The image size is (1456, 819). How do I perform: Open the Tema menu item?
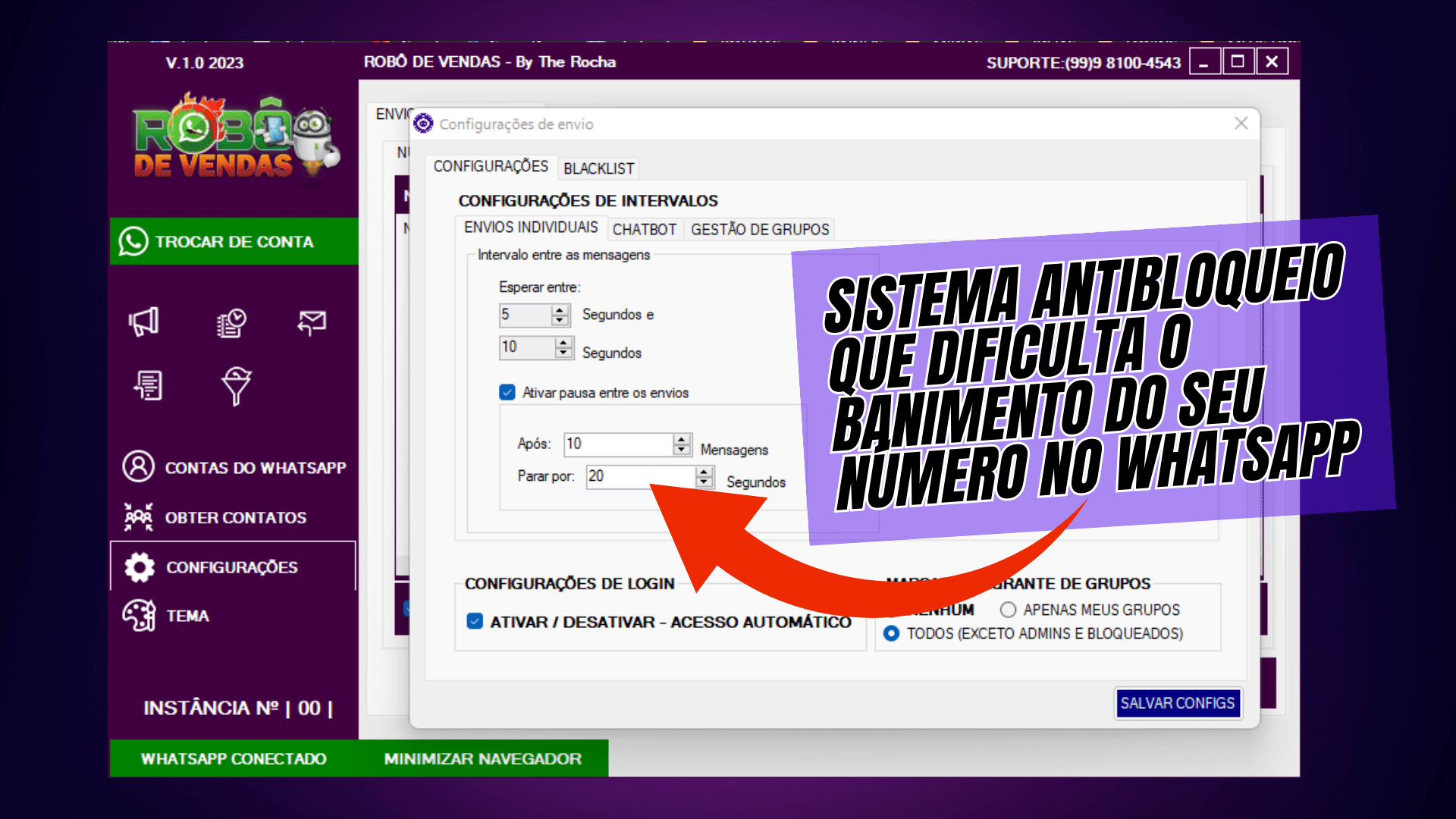pos(166,616)
